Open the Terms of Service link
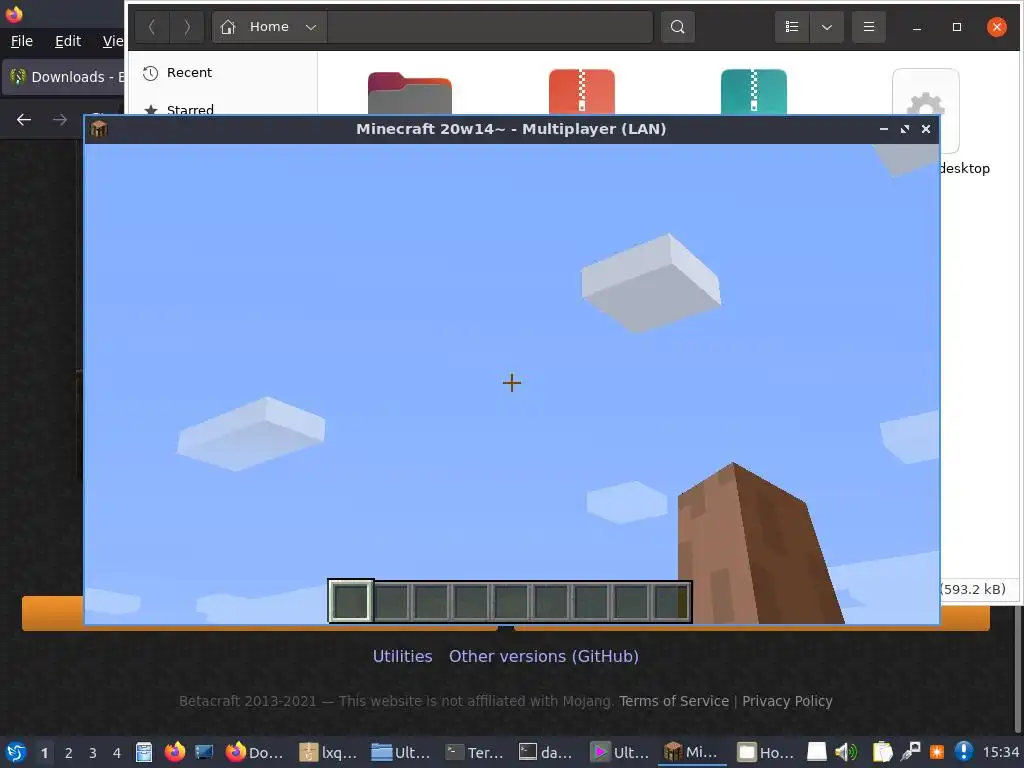 pyautogui.click(x=674, y=701)
